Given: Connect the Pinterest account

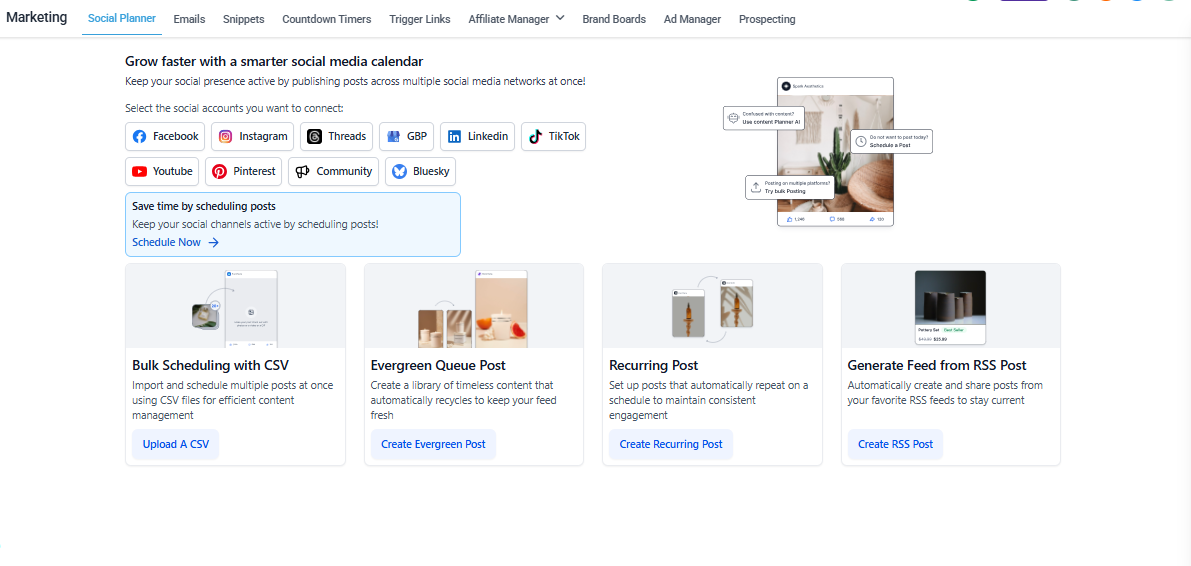Looking at the screenshot, I should pyautogui.click(x=244, y=172).
